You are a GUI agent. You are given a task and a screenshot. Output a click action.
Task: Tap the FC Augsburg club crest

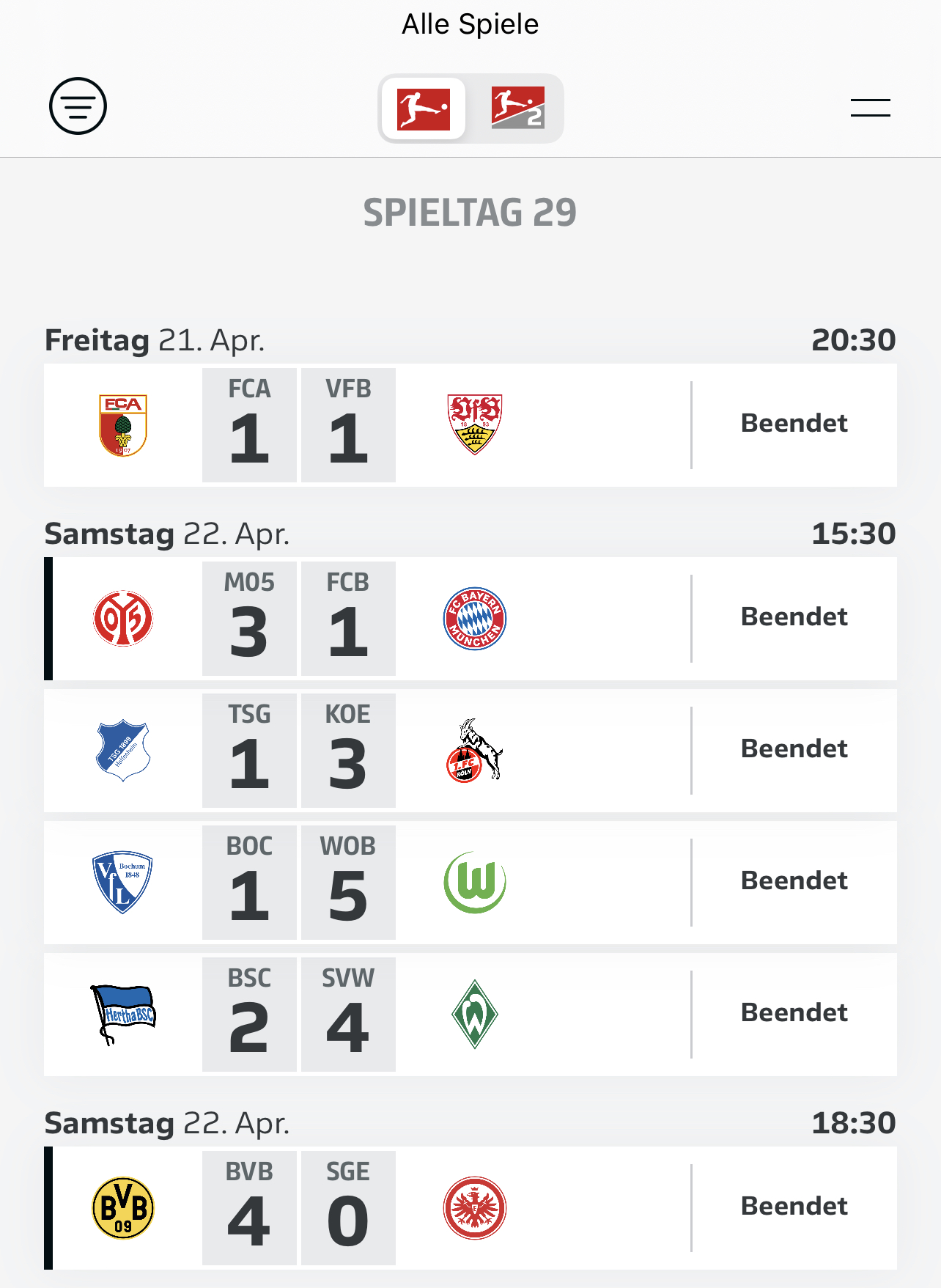[123, 425]
